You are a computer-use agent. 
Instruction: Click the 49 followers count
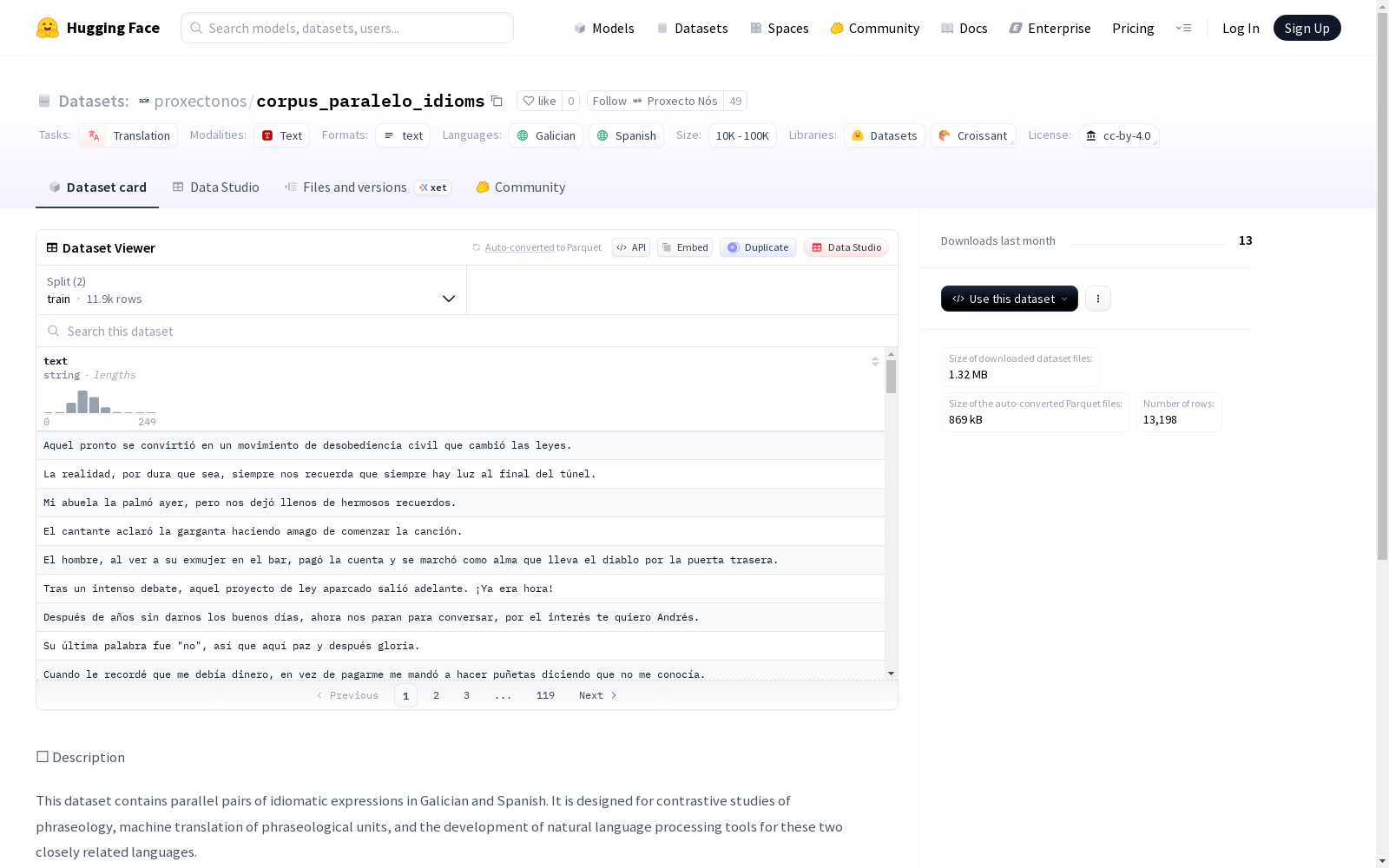click(x=735, y=101)
